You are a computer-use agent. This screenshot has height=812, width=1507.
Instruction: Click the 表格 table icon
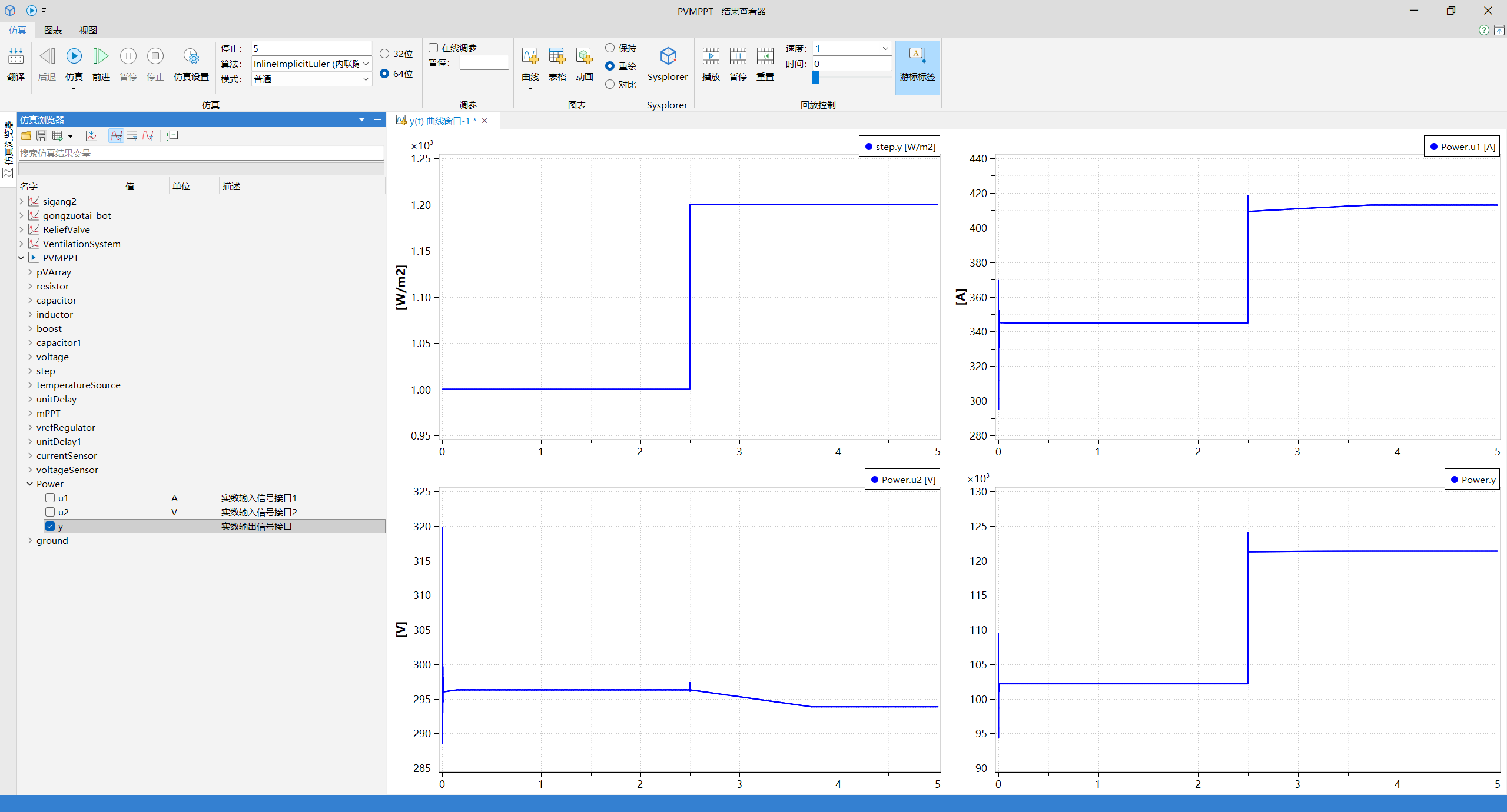point(557,57)
